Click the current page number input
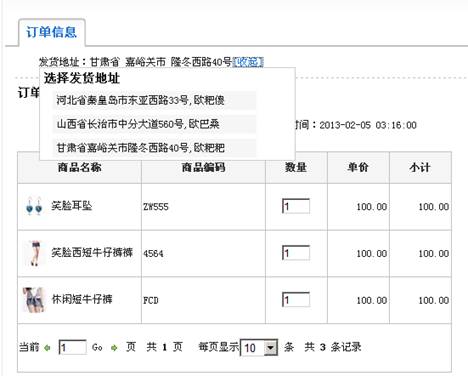The image size is (468, 376). 73,348
